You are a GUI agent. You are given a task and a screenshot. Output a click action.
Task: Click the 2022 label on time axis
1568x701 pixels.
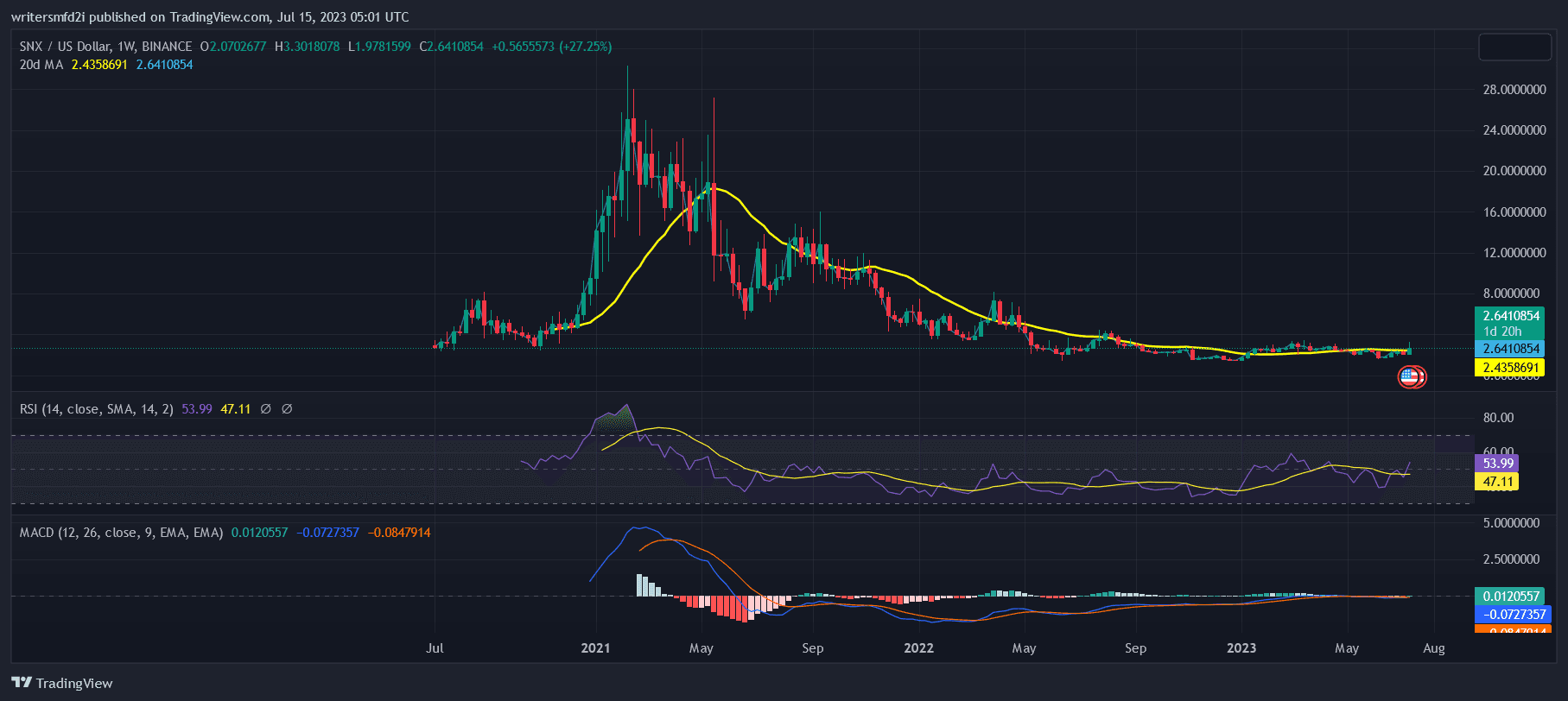tap(918, 648)
